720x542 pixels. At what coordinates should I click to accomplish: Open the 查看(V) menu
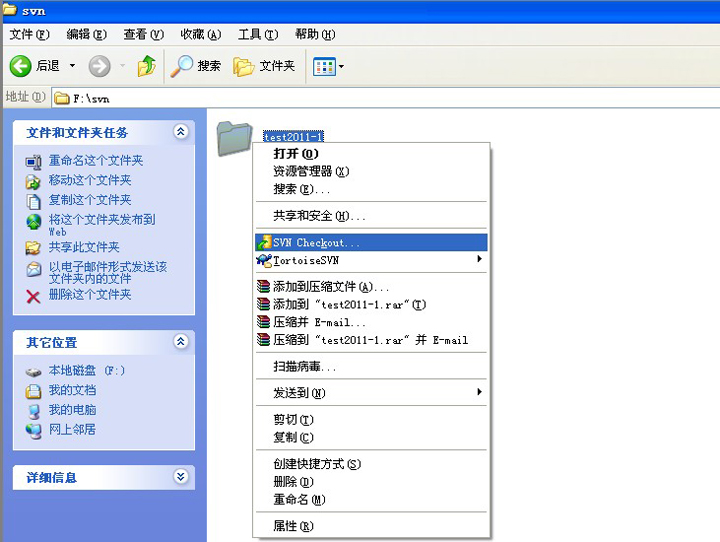(x=143, y=34)
